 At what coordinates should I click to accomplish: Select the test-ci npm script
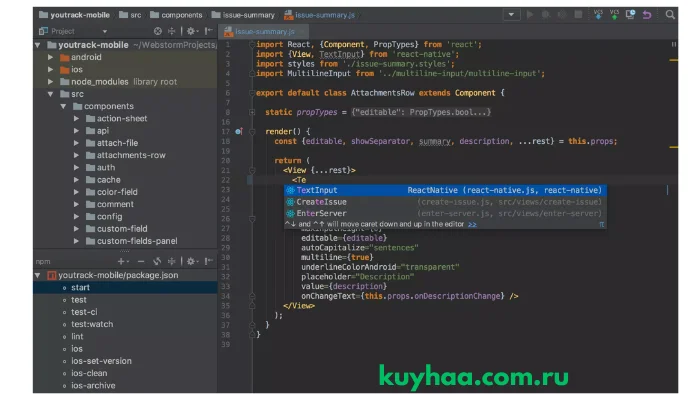pyautogui.click(x=84, y=312)
